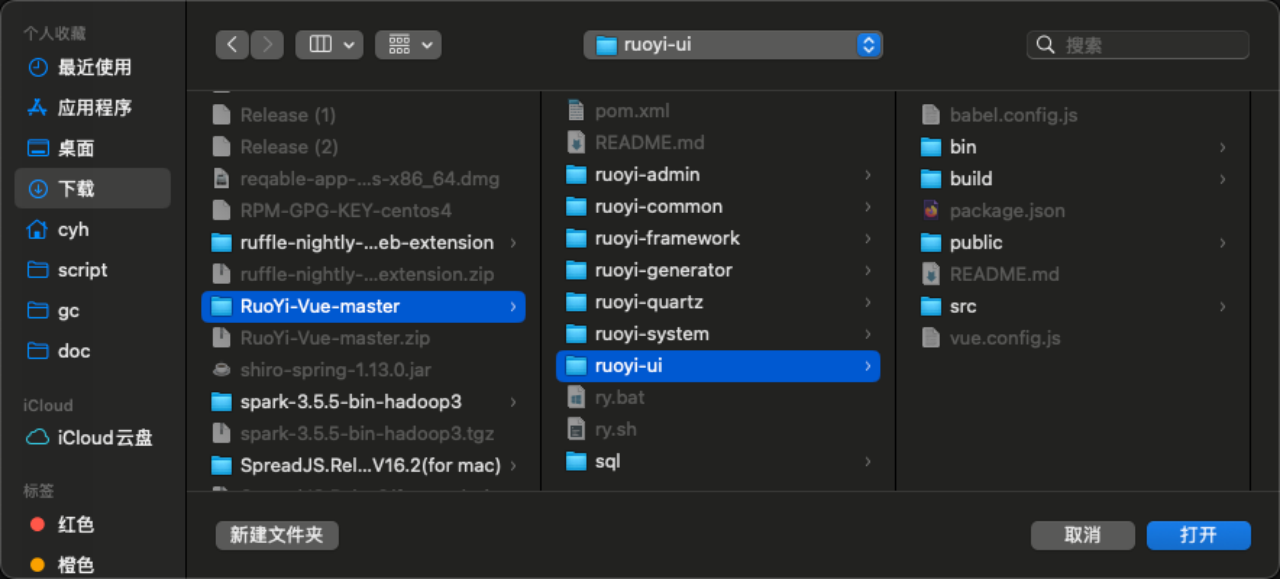Viewport: 1280px width, 579px height.
Task: Click the 取消 button
Action: click(x=1083, y=535)
